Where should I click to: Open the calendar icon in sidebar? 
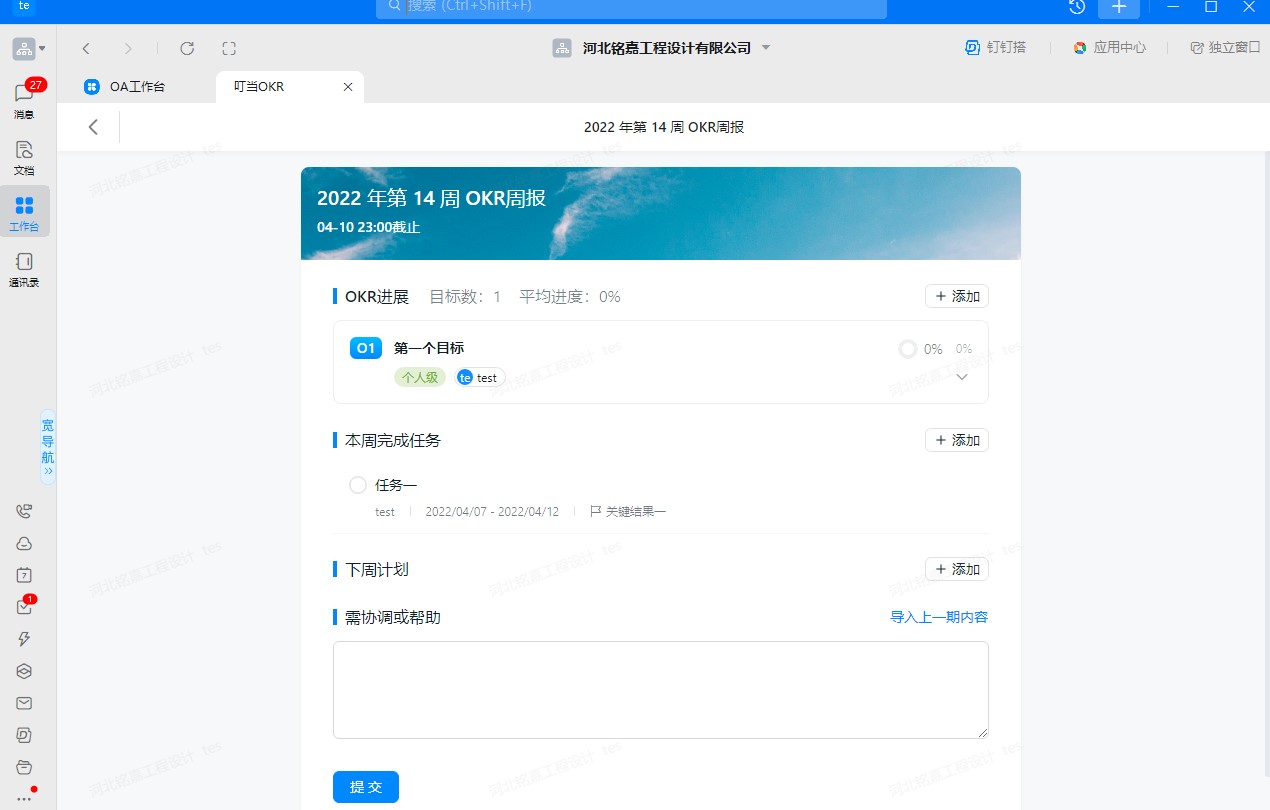(x=24, y=575)
